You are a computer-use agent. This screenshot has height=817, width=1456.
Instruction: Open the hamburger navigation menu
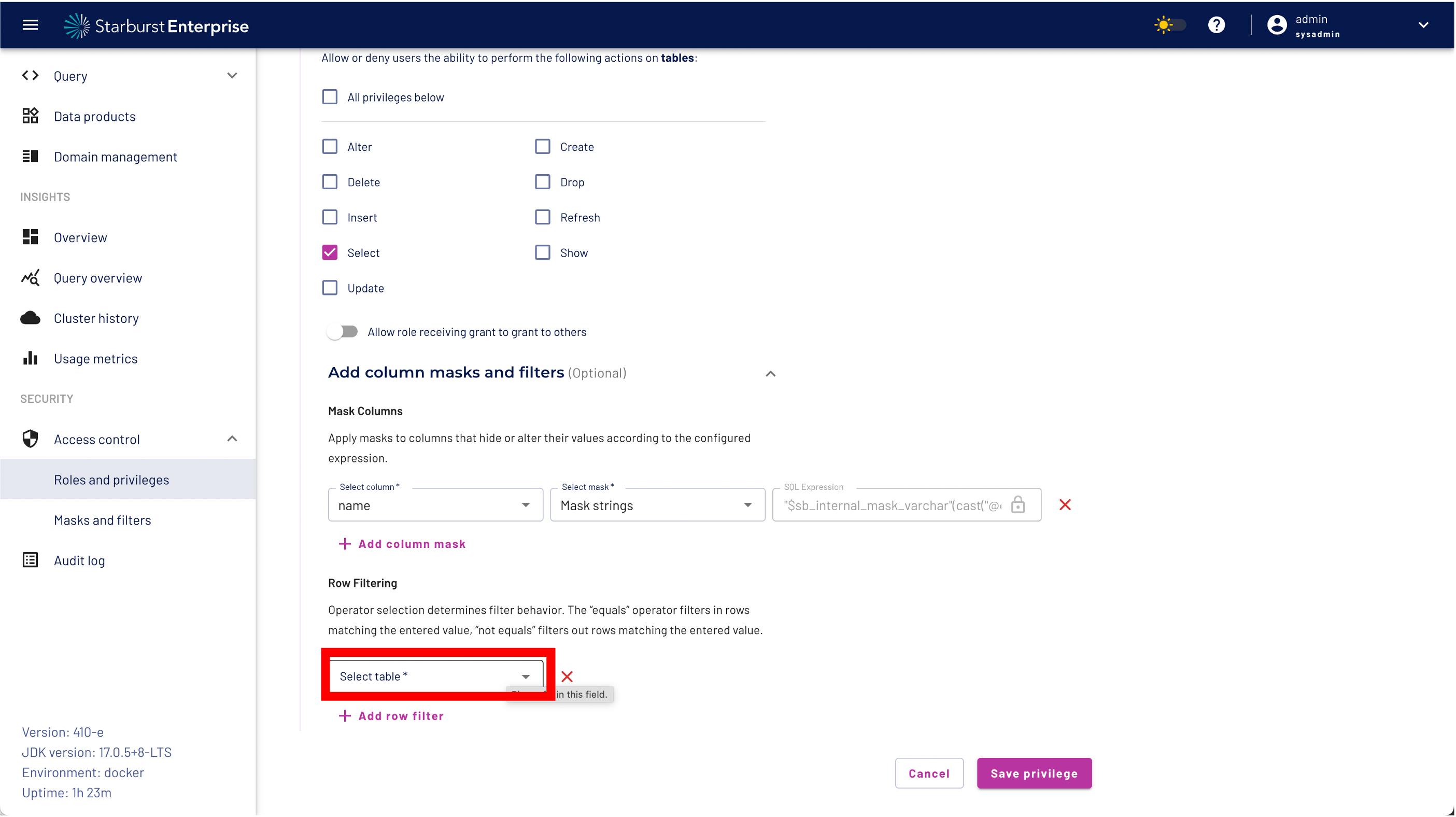coord(30,25)
